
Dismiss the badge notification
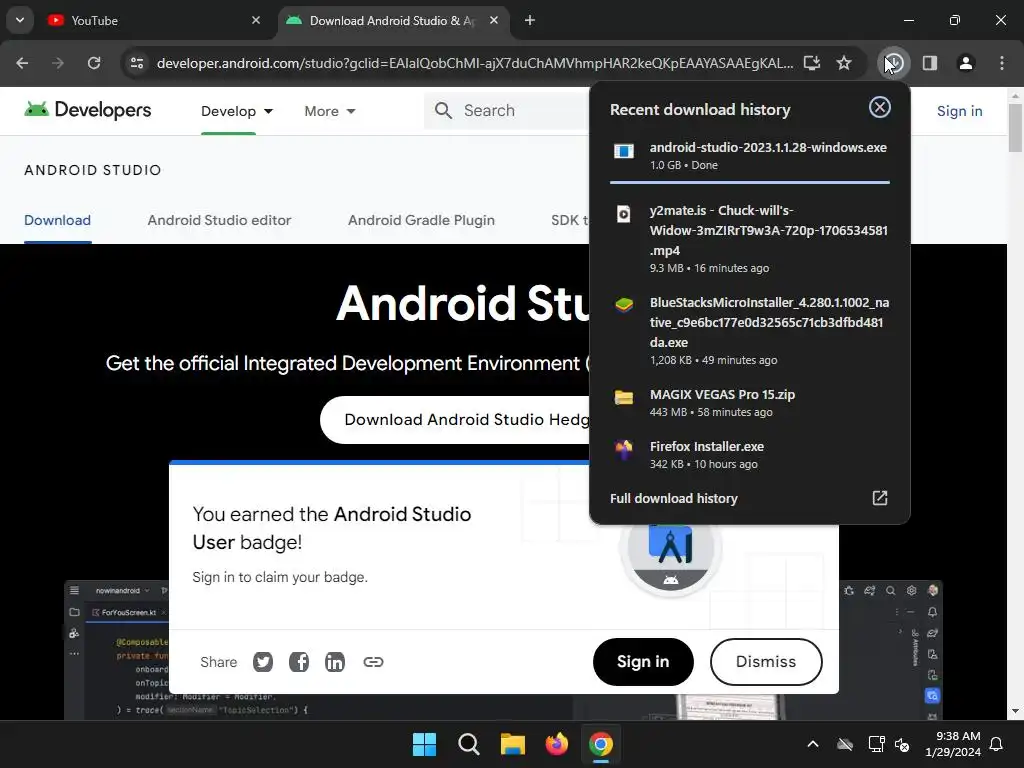click(x=765, y=662)
